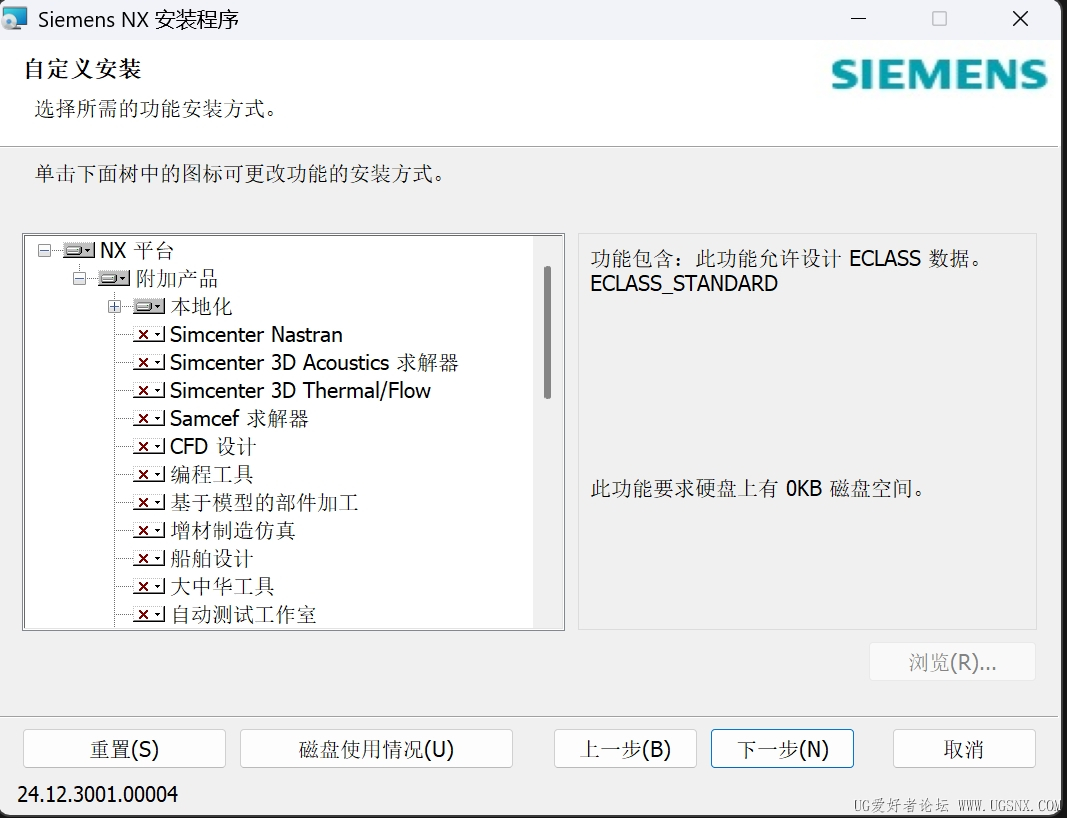The width and height of the screenshot is (1067, 818).
Task: Collapse the NX 平台 tree node
Action: click(x=44, y=250)
